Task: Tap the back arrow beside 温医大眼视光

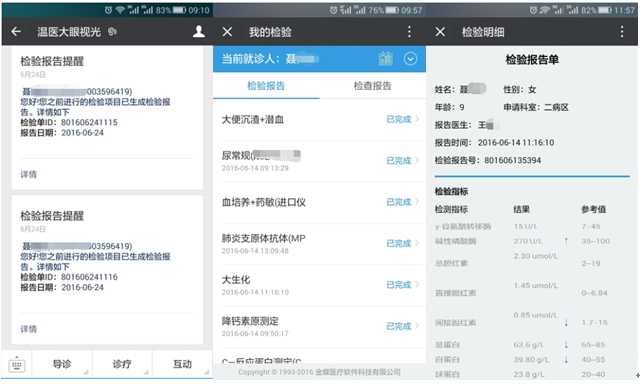Action: [x=16, y=31]
